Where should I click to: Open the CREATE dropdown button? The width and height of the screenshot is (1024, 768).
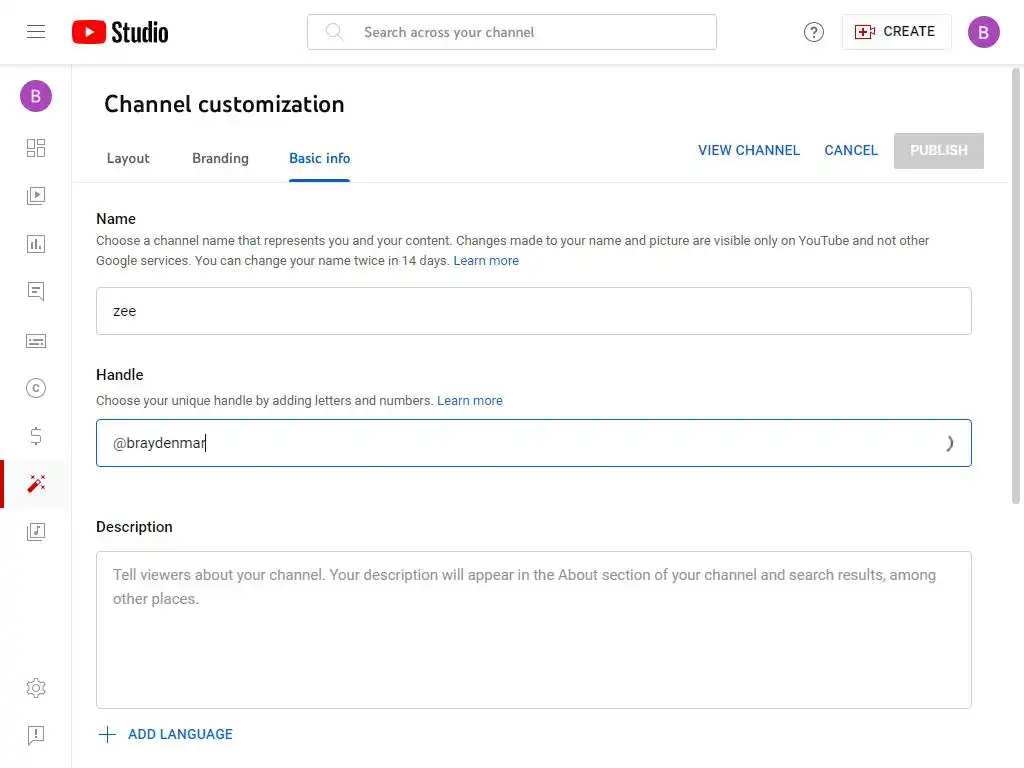click(x=896, y=32)
